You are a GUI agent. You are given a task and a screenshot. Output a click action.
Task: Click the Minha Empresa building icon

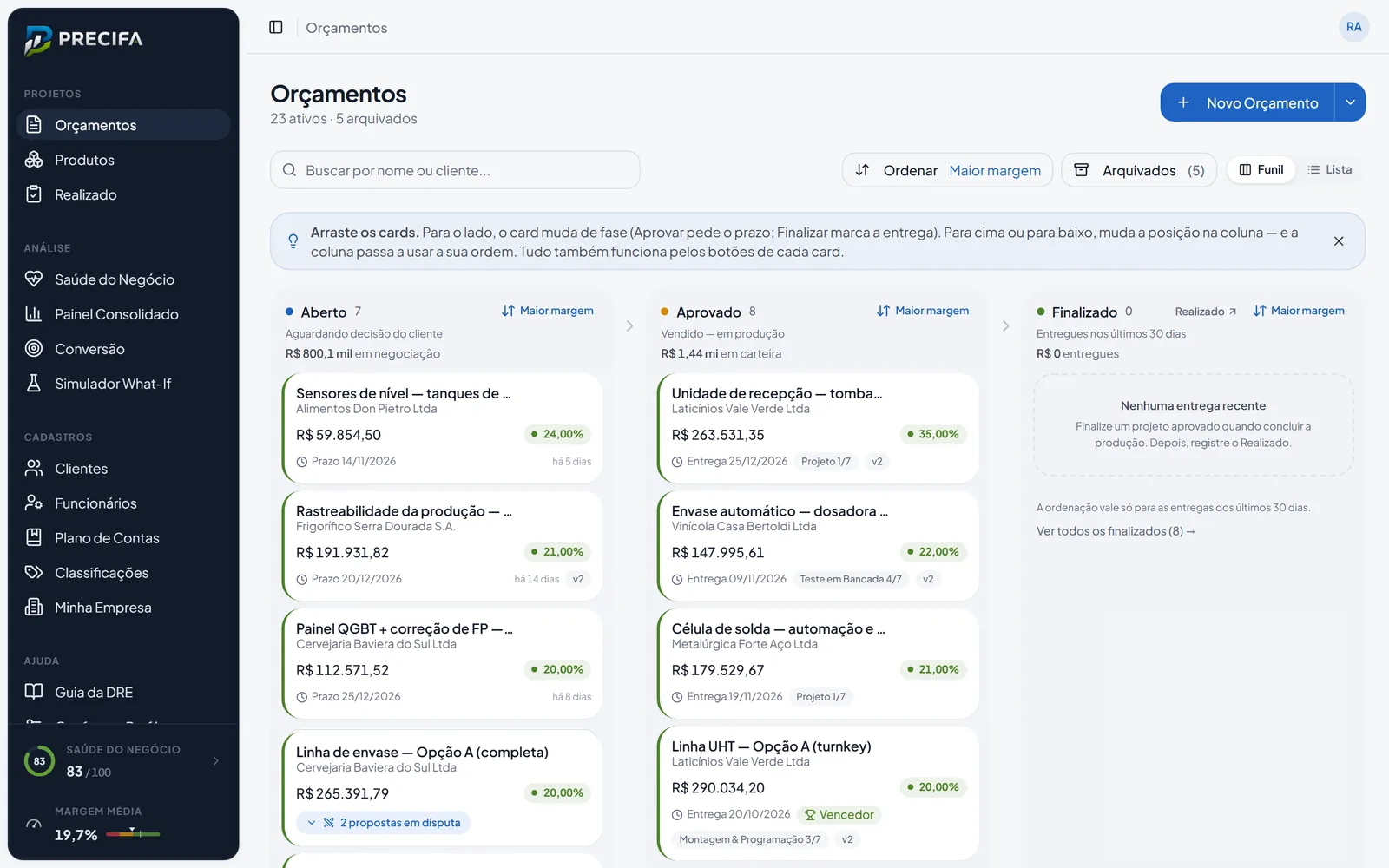(34, 608)
